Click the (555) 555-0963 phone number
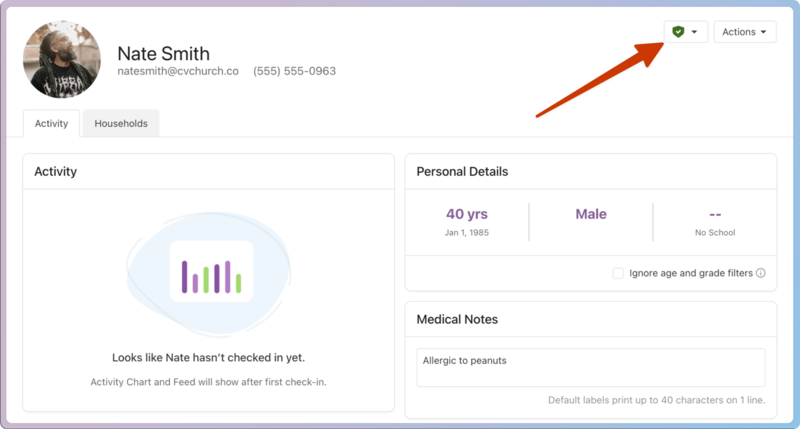Viewport: 800px width, 429px height. [x=294, y=72]
